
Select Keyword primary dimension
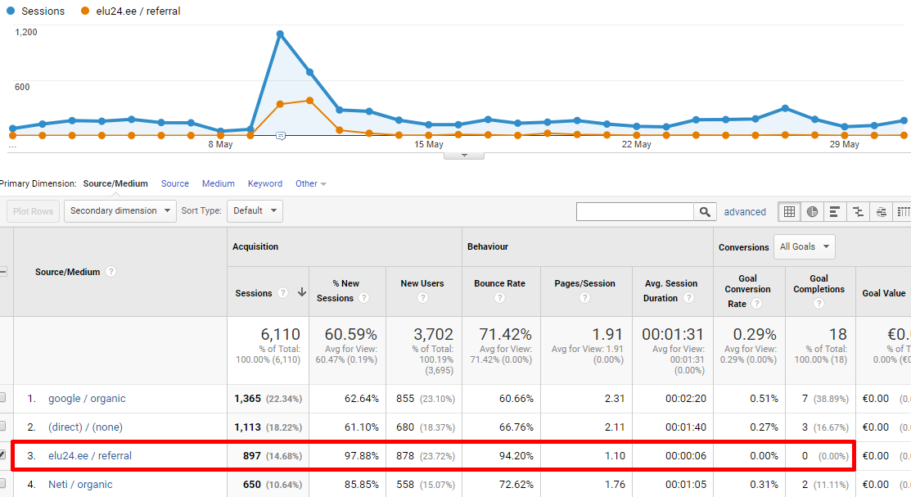pos(265,184)
